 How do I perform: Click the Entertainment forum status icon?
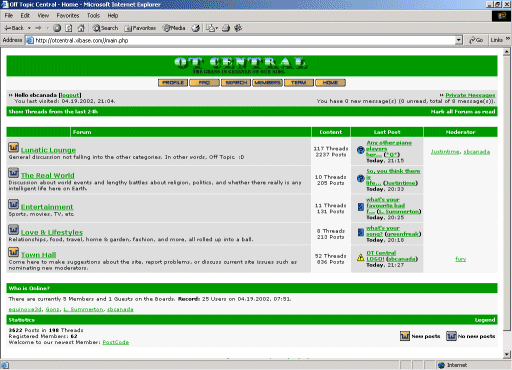pos(13,204)
